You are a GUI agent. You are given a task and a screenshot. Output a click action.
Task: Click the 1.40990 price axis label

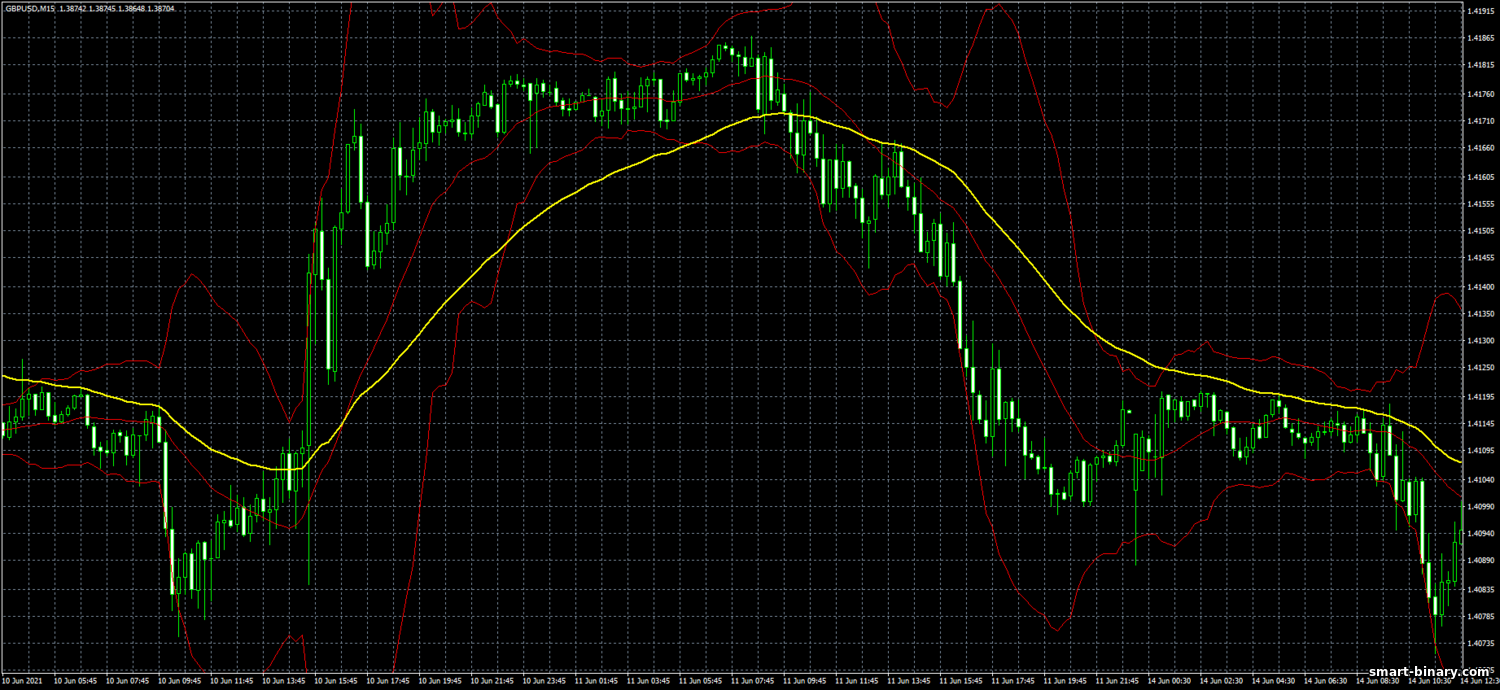[x=1481, y=506]
